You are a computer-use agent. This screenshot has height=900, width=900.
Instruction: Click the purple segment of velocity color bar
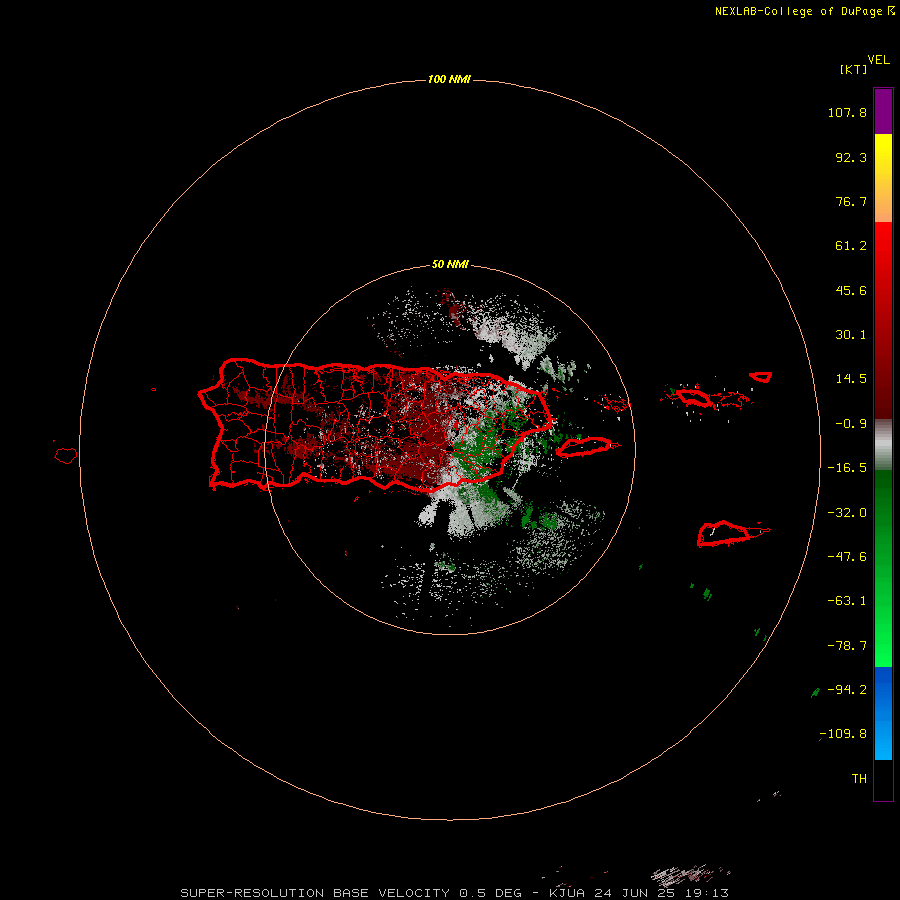tap(883, 111)
